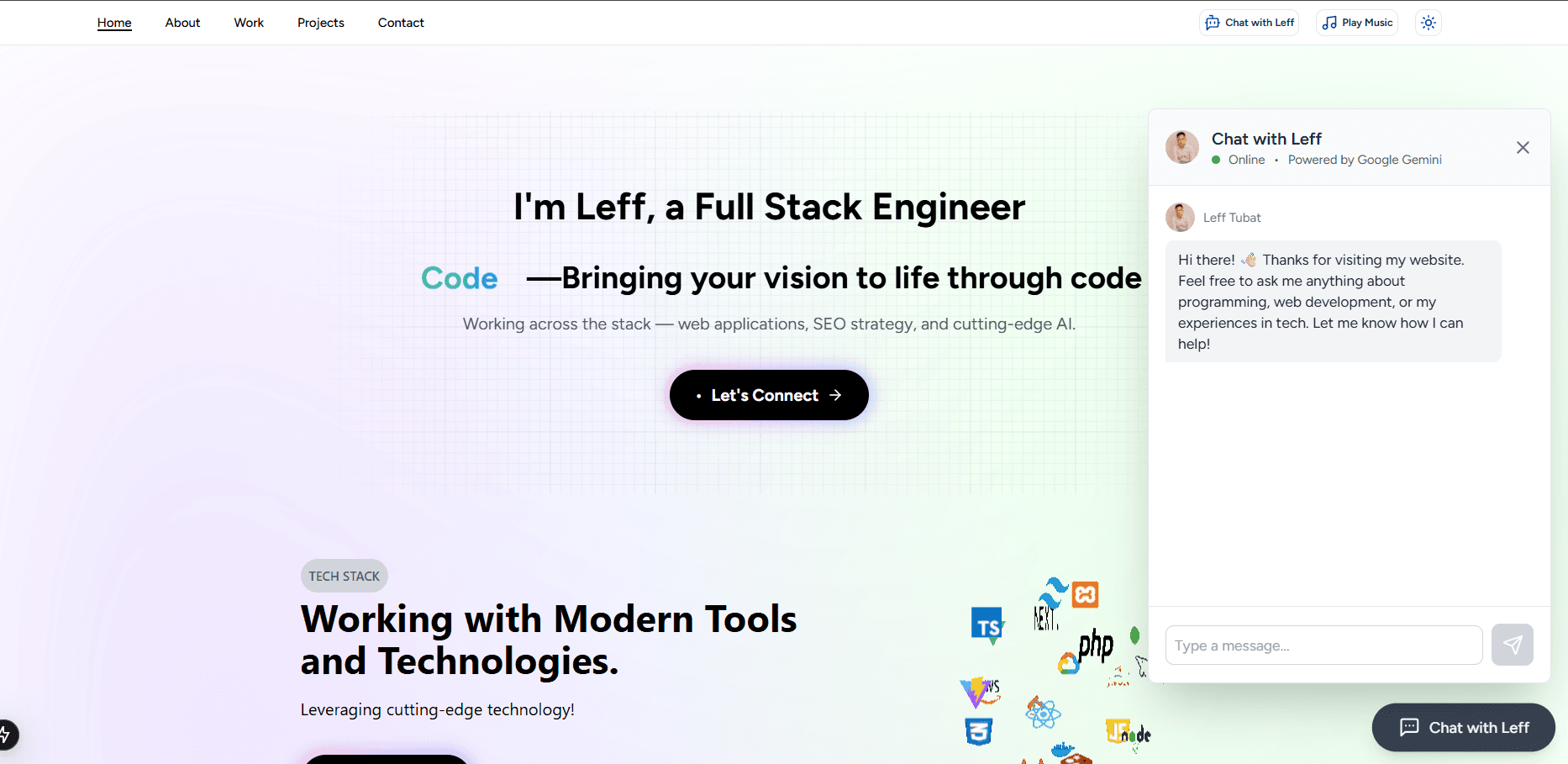The height and width of the screenshot is (764, 1568).
Task: Toggle Play Music in the header
Action: point(1356,23)
